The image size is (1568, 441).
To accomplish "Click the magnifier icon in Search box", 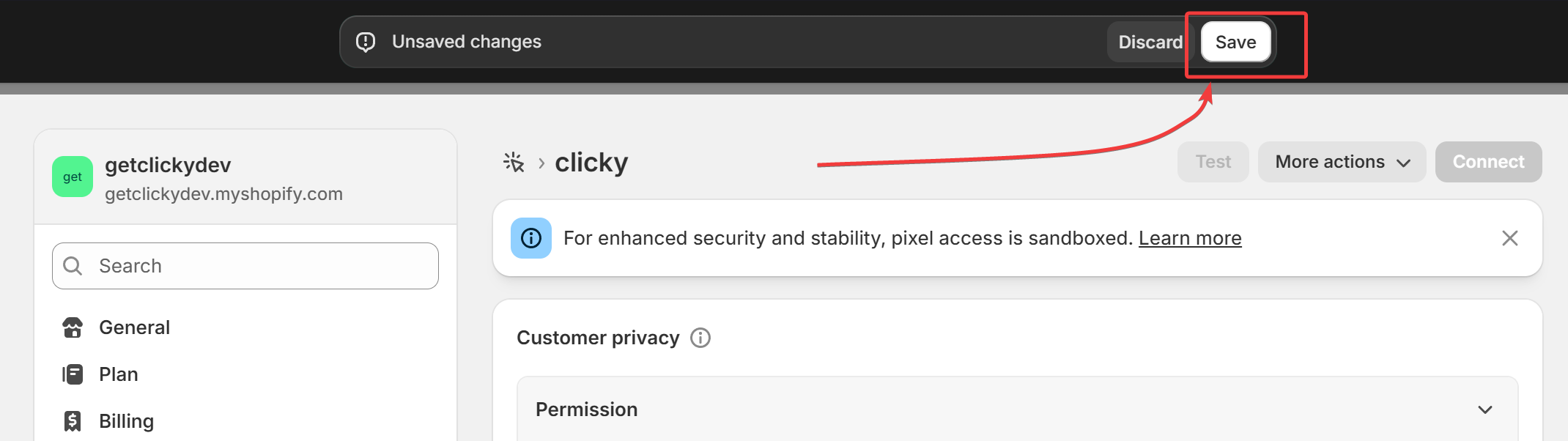I will [x=73, y=266].
